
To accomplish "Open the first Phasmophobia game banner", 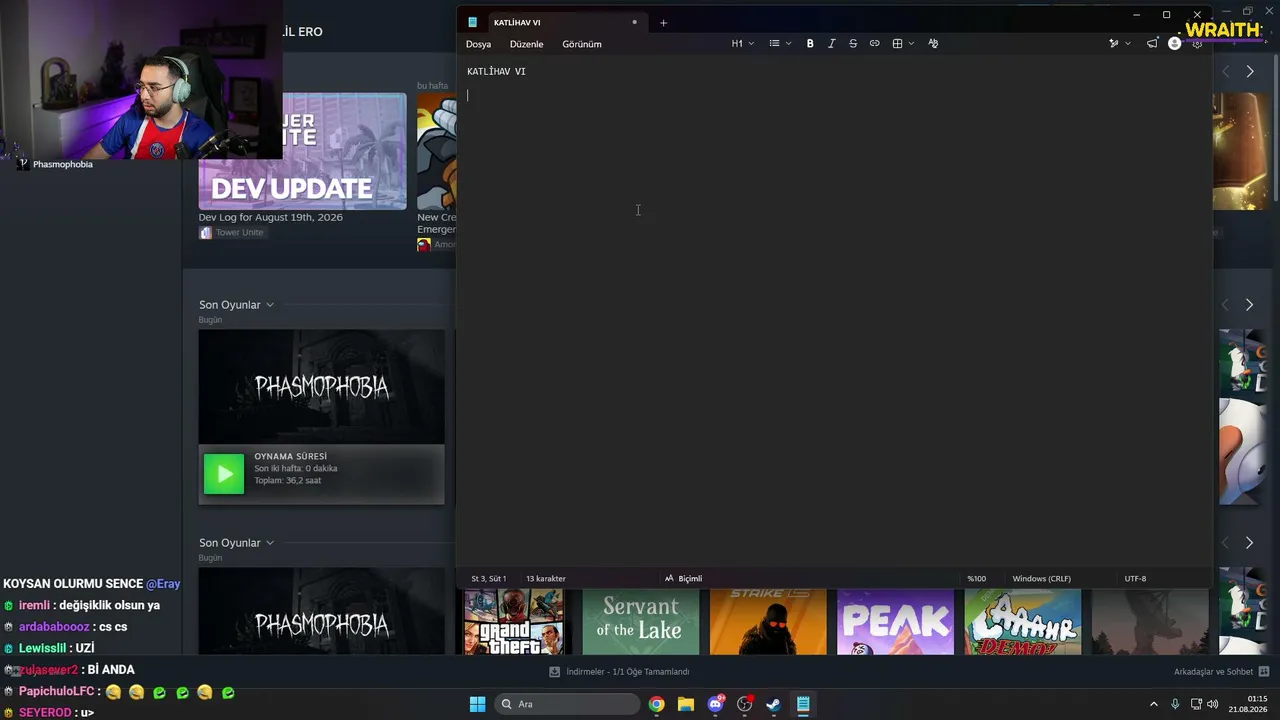I will tap(321, 387).
